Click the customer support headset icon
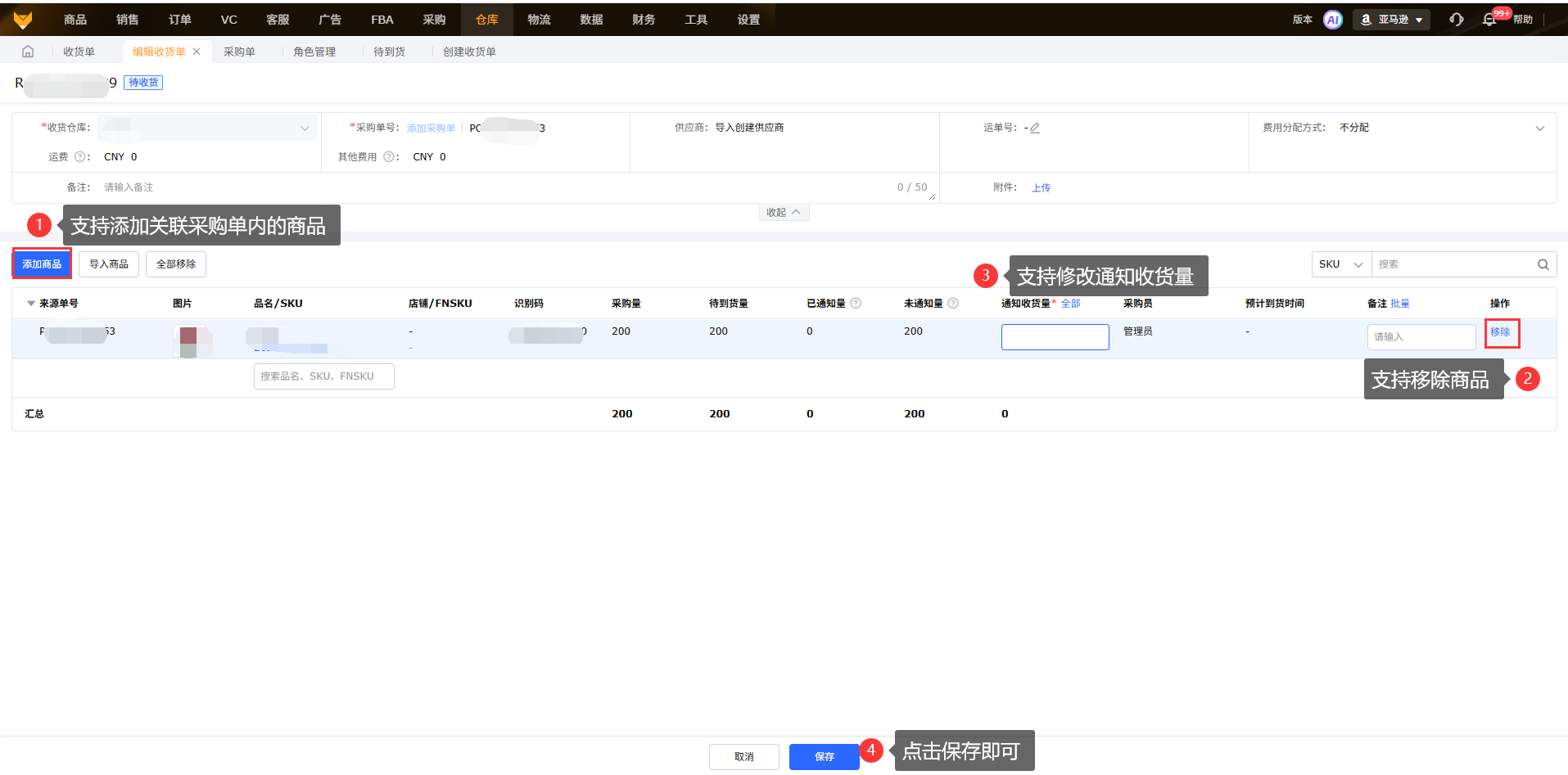The image size is (1568, 775). 1456,20
